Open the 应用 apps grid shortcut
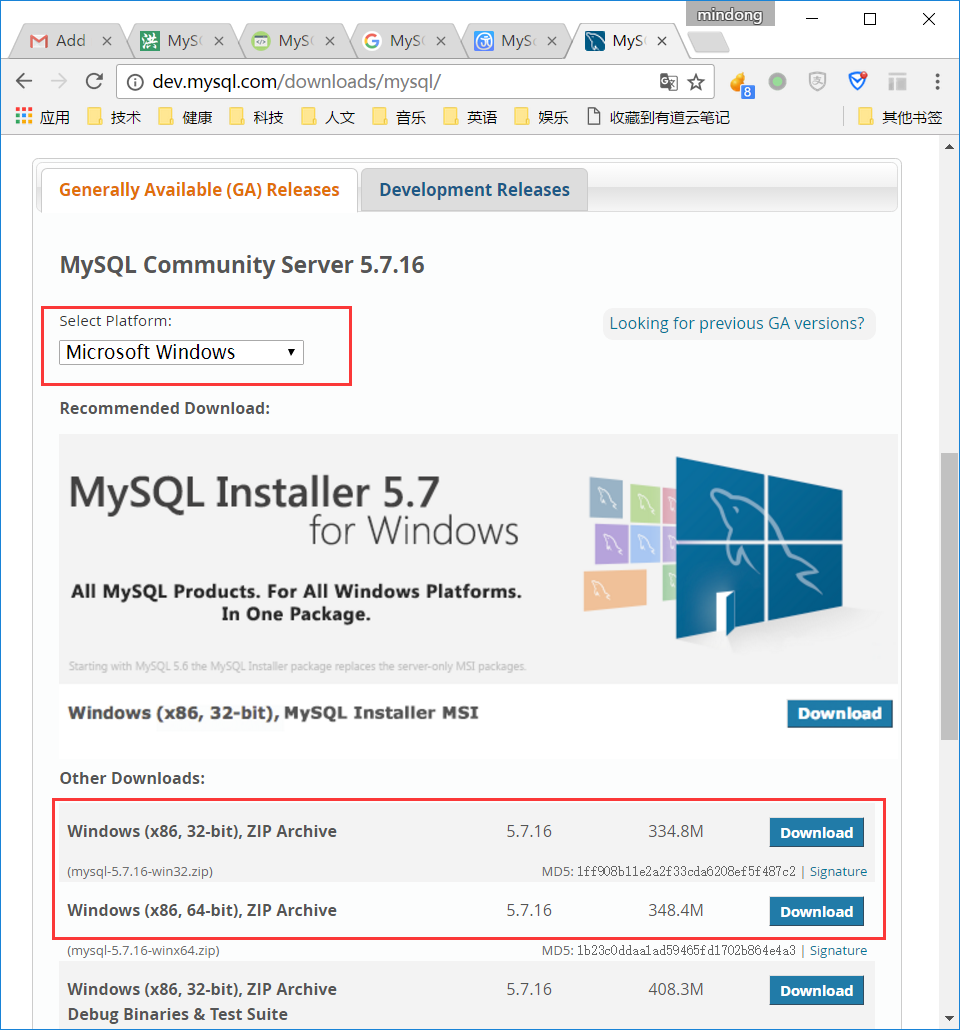 pyautogui.click(x=43, y=117)
